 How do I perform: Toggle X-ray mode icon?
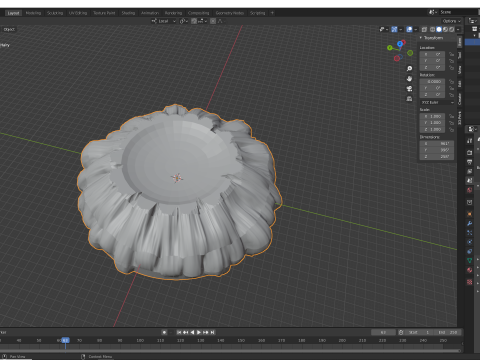(424, 29)
